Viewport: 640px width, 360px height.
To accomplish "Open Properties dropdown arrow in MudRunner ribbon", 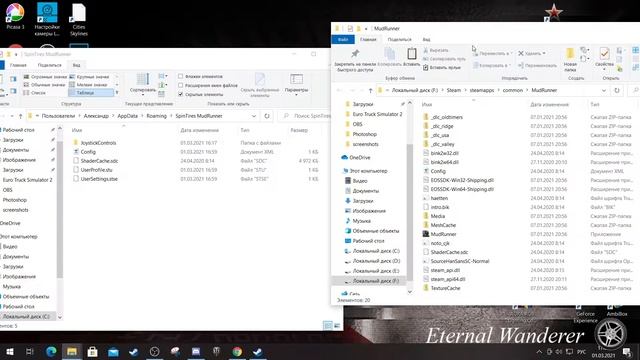I will [604, 70].
